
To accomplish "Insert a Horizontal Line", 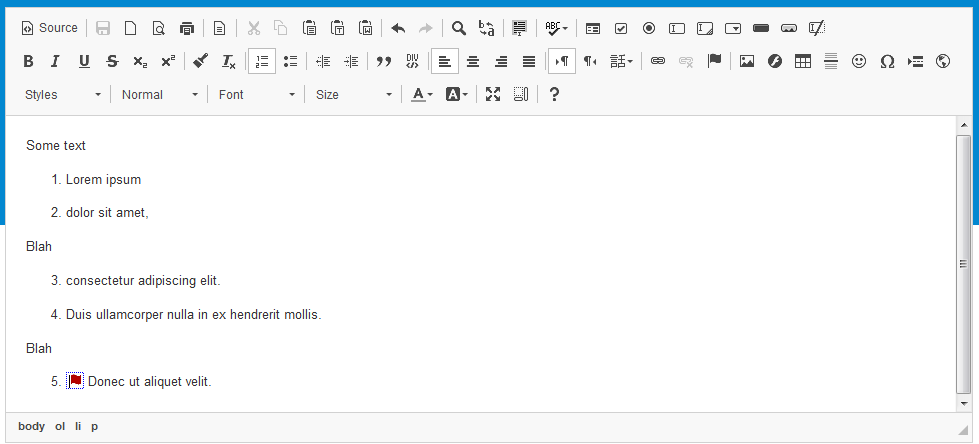I will (x=831, y=61).
